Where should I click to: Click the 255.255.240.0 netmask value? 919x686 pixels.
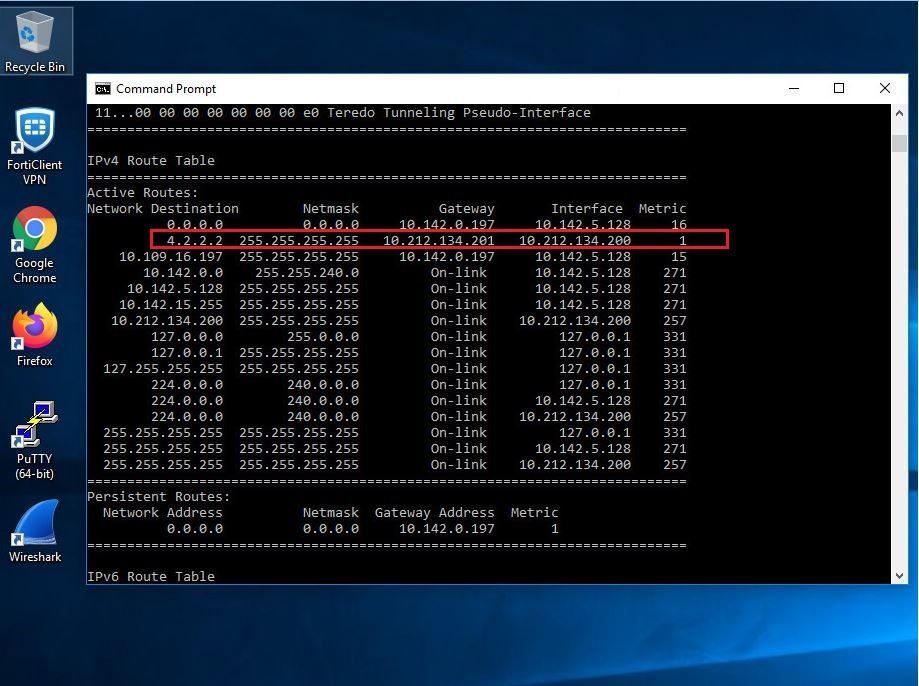coord(307,273)
